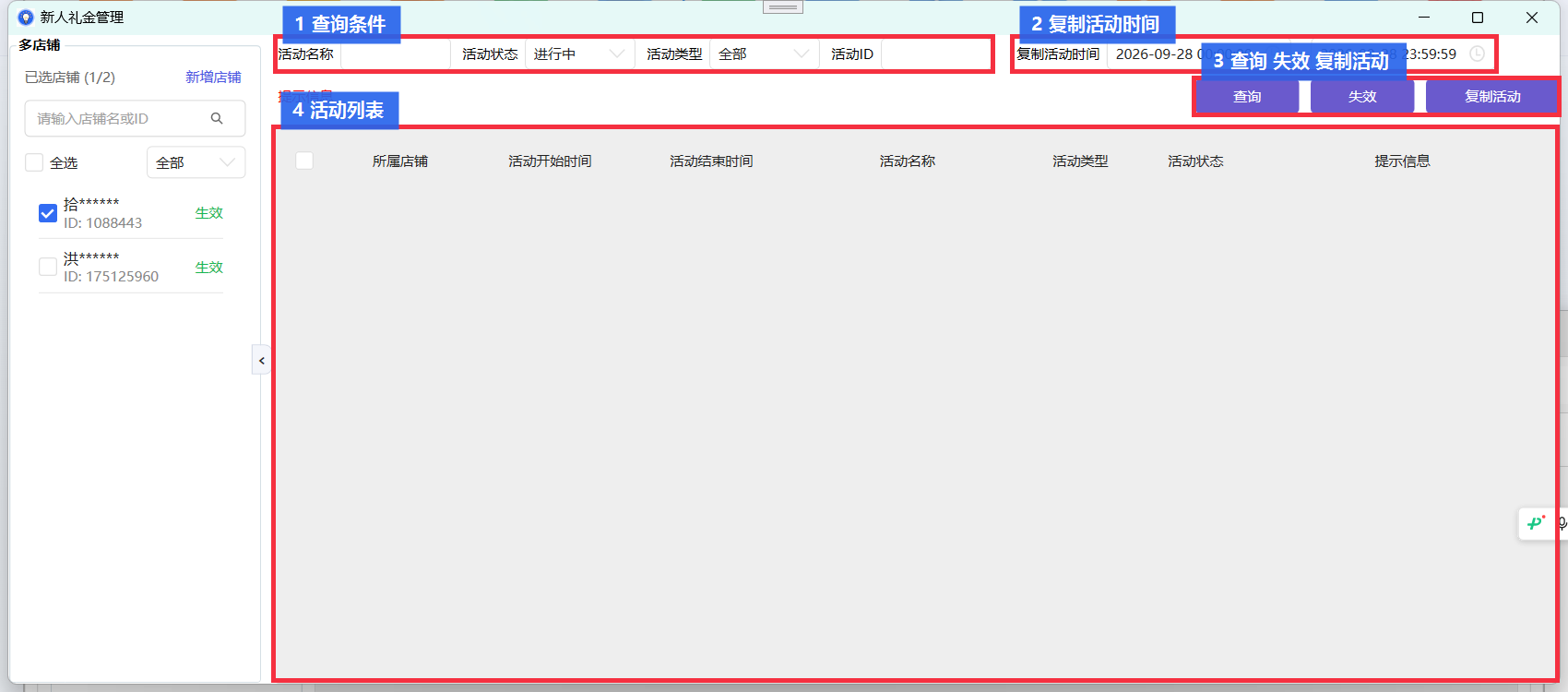Close the 新人礼金管理 window

(1532, 18)
